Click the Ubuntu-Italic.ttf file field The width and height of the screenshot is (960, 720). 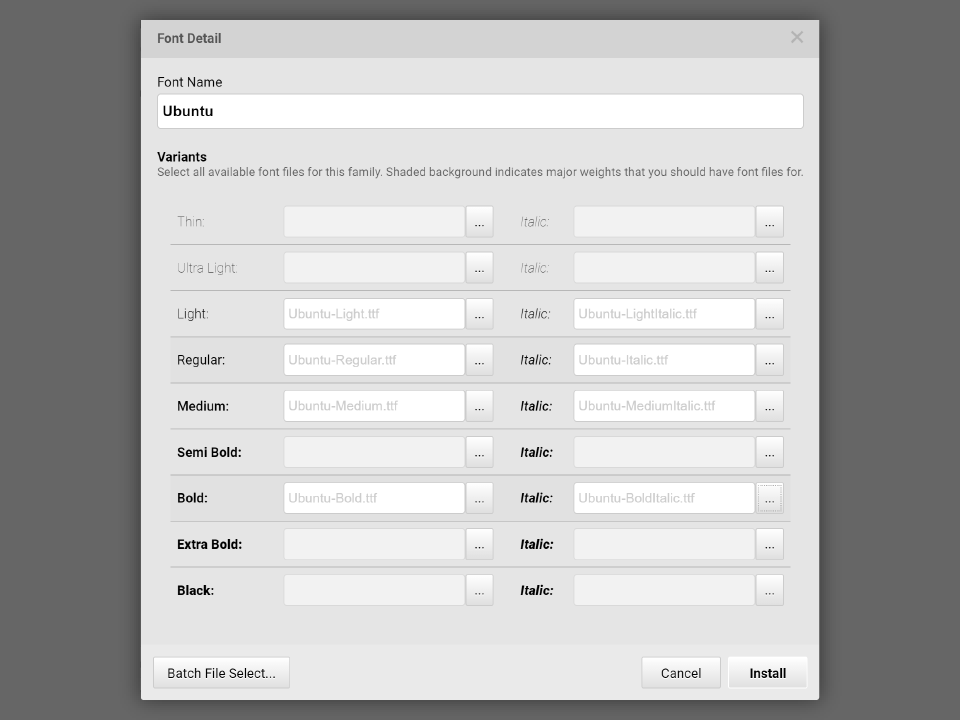point(664,360)
